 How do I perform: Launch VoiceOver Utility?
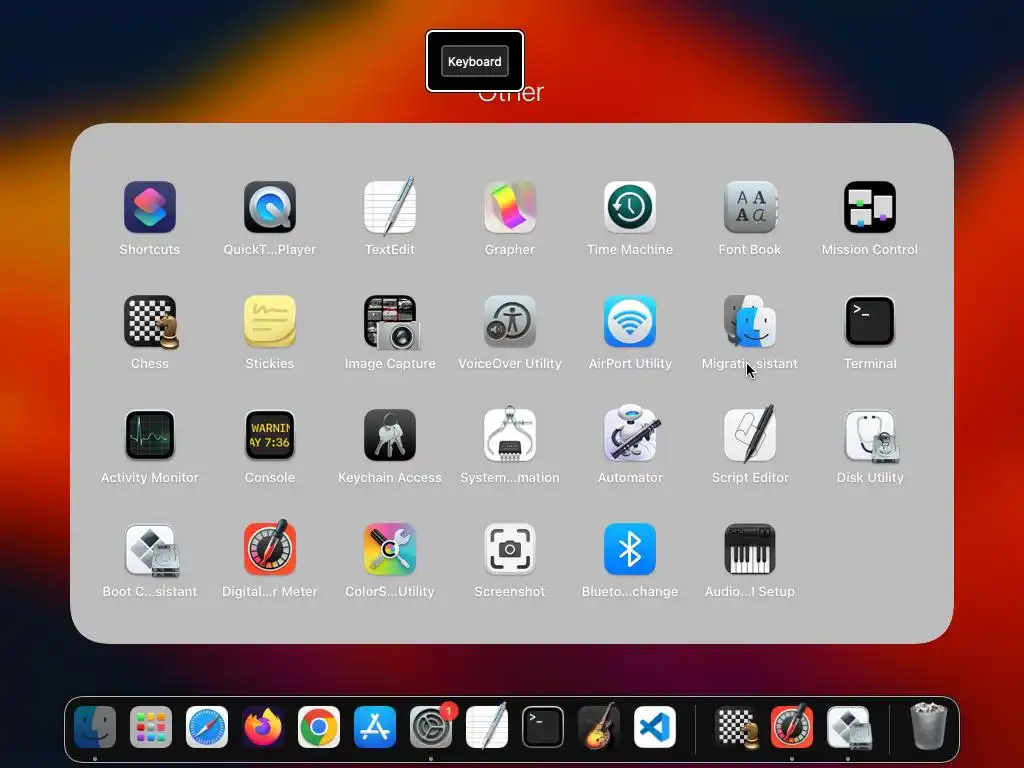pyautogui.click(x=510, y=321)
